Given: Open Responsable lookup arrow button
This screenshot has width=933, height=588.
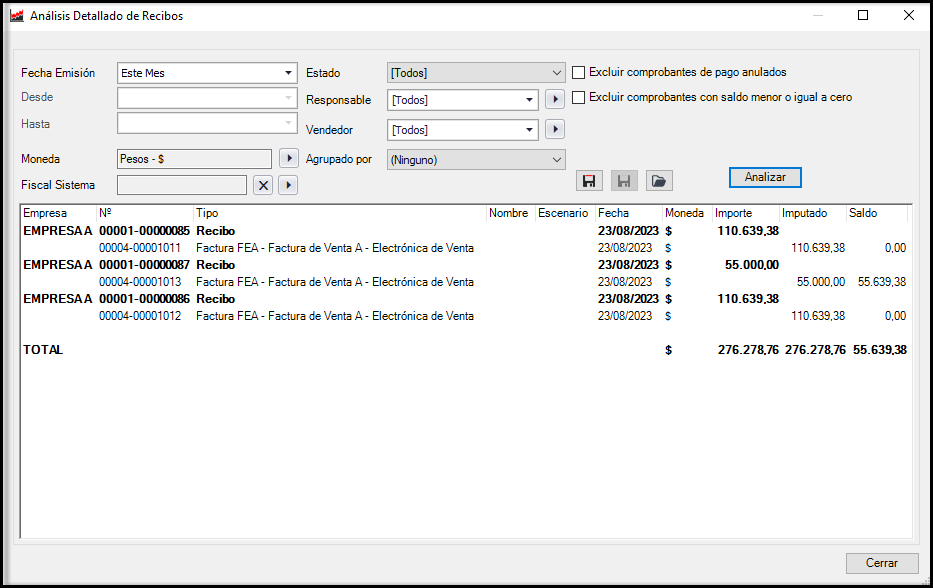Looking at the screenshot, I should tap(555, 99).
